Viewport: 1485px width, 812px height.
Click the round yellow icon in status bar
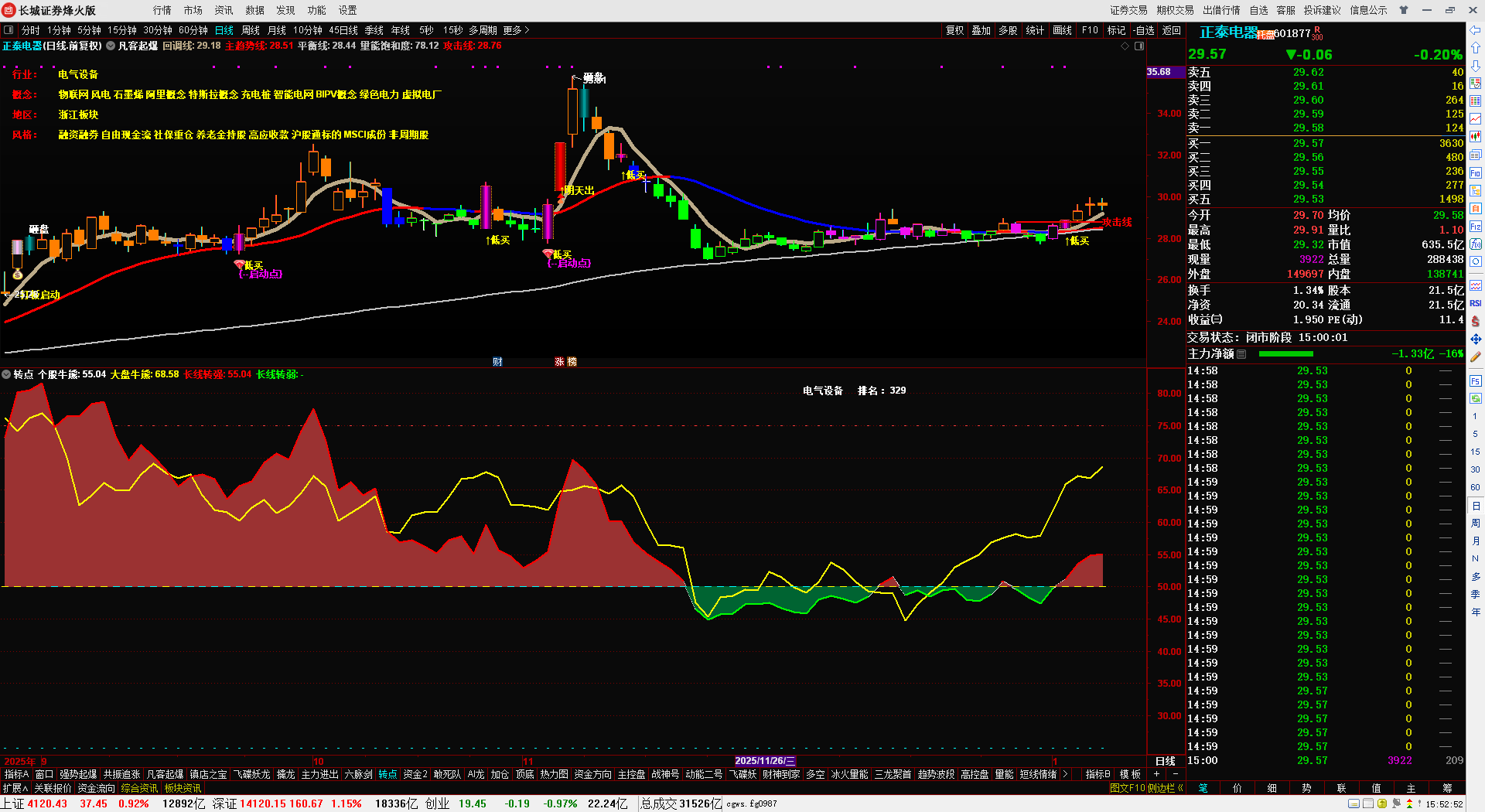pyautogui.click(x=1382, y=804)
